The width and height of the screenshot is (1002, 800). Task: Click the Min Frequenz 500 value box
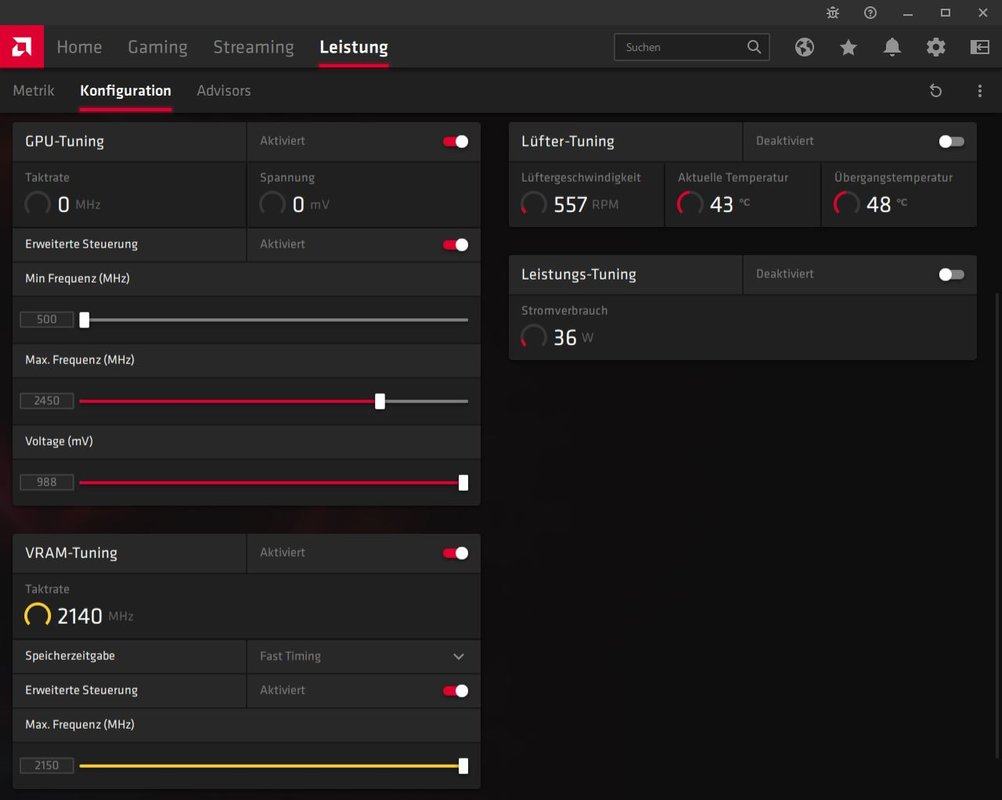click(x=47, y=319)
